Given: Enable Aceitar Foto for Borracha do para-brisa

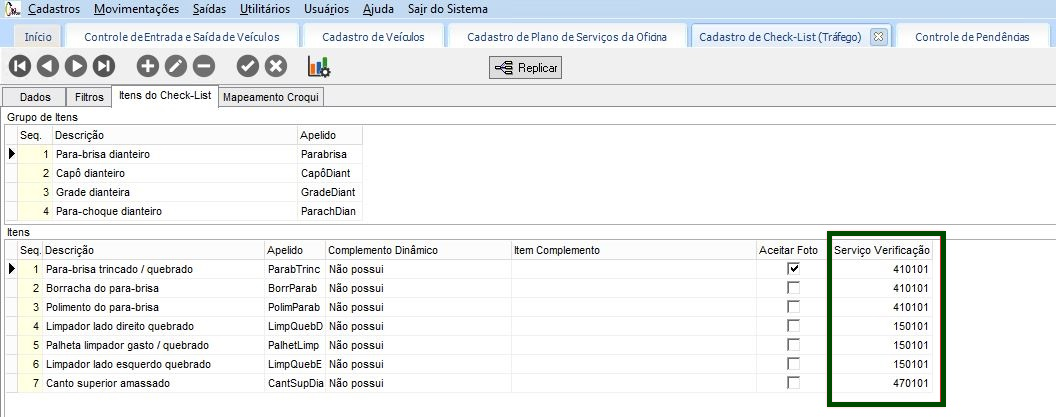Looking at the screenshot, I should 794,288.
